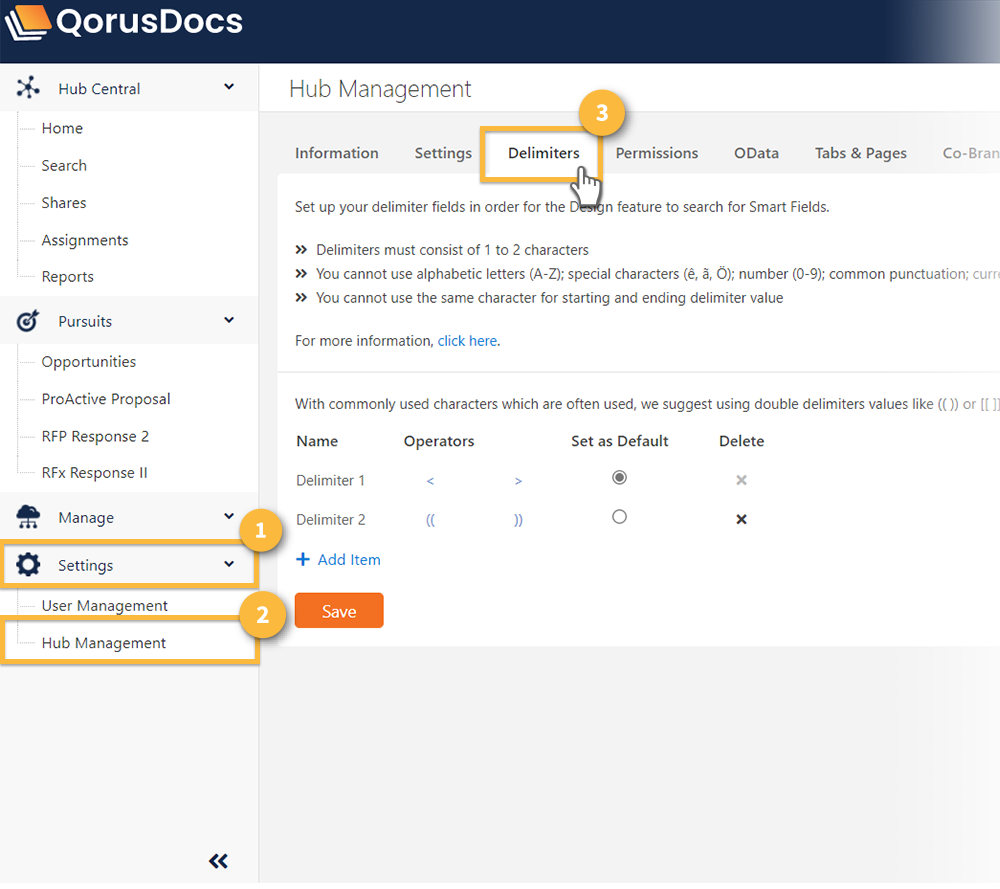This screenshot has height=889, width=1000.
Task: Collapse sidebar with double chevron icon
Action: click(218, 861)
